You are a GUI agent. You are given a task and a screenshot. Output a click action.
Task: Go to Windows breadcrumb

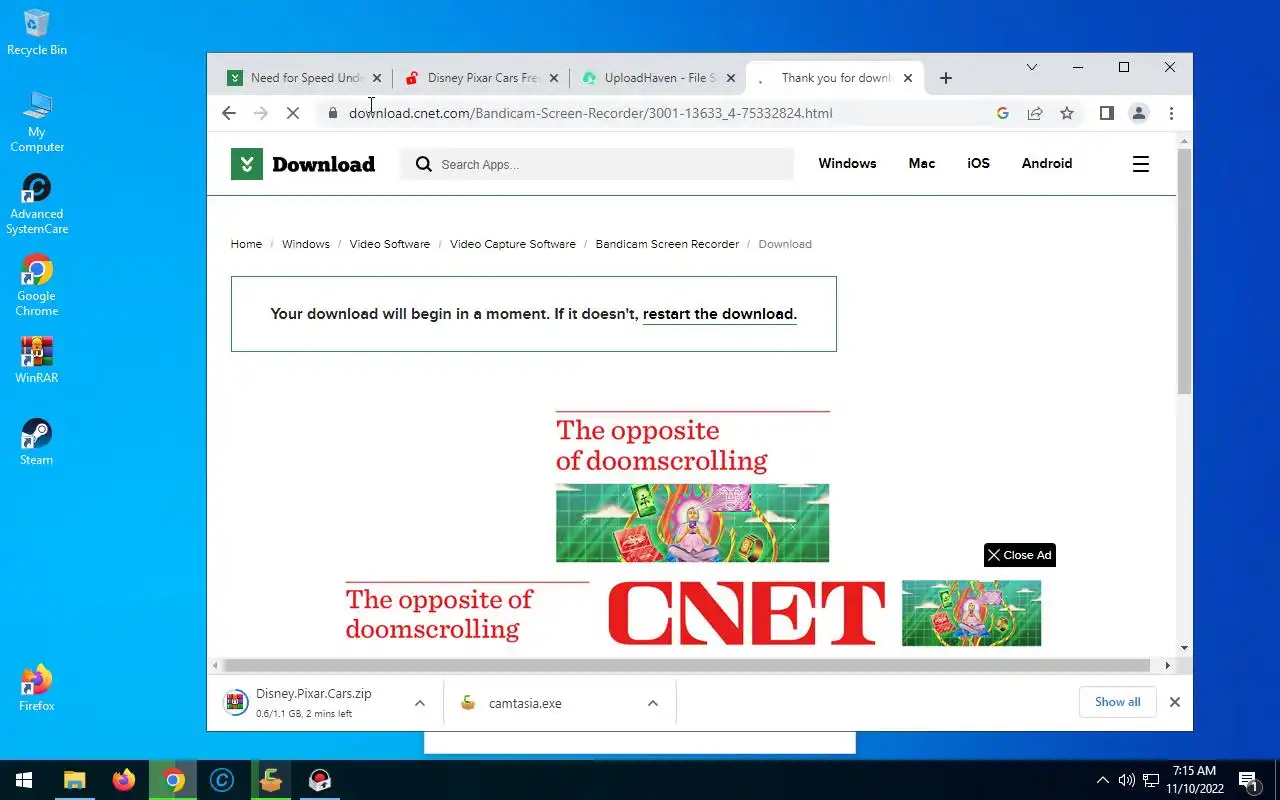(x=306, y=244)
